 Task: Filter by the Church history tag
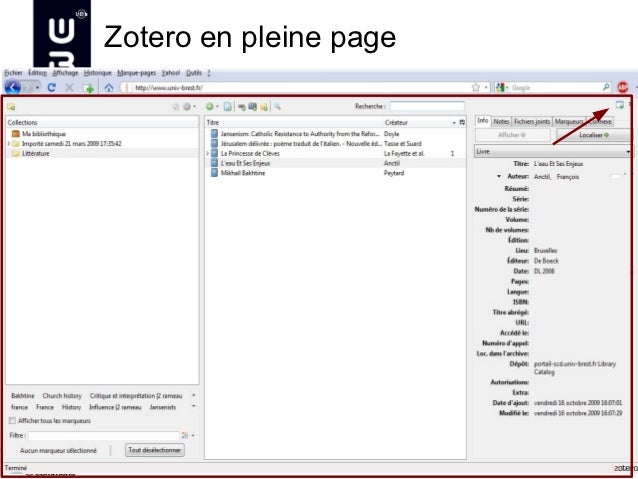[x=62, y=396]
